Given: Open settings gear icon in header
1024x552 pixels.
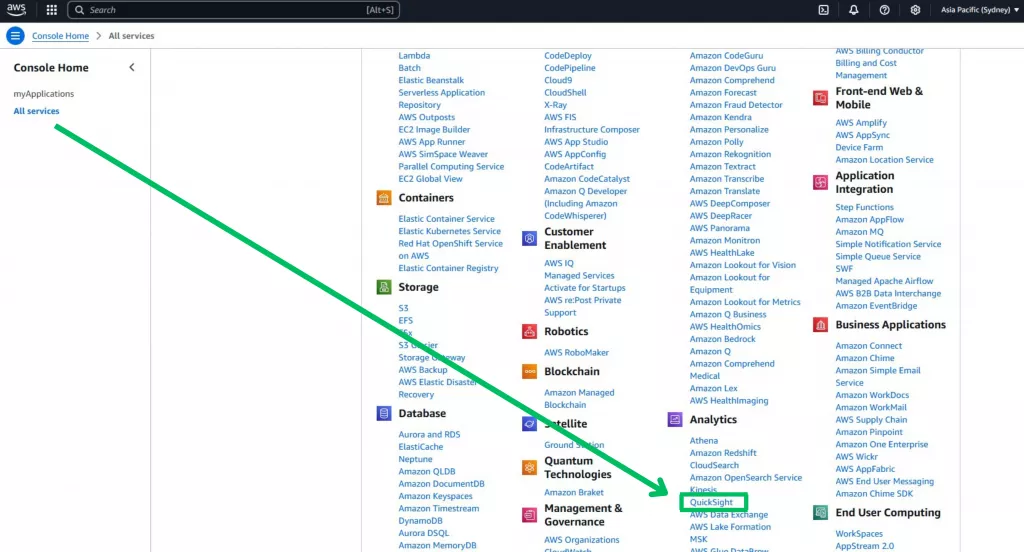Looking at the screenshot, I should click(915, 10).
